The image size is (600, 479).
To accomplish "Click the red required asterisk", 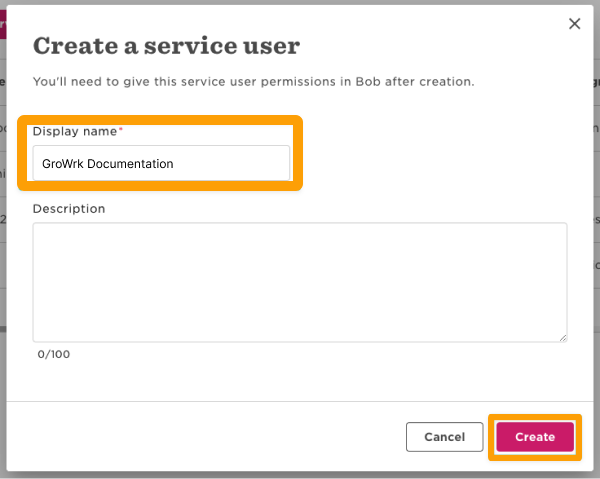I will 121,131.
